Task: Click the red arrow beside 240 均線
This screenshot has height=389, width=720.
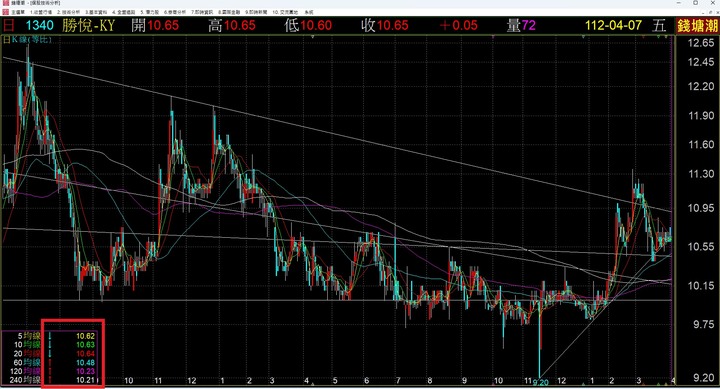Action: pos(49,380)
